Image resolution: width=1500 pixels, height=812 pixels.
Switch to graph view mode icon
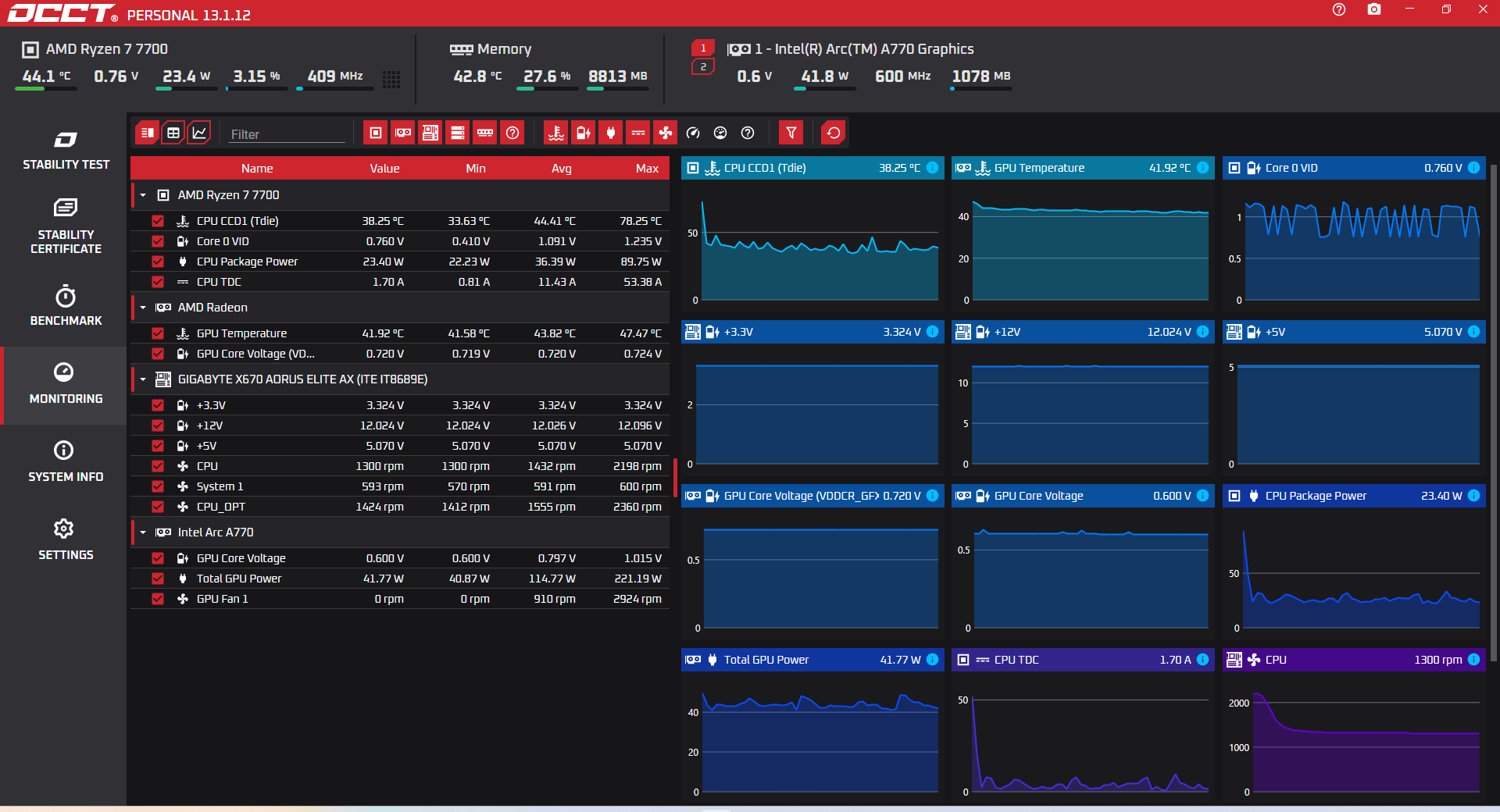click(200, 133)
